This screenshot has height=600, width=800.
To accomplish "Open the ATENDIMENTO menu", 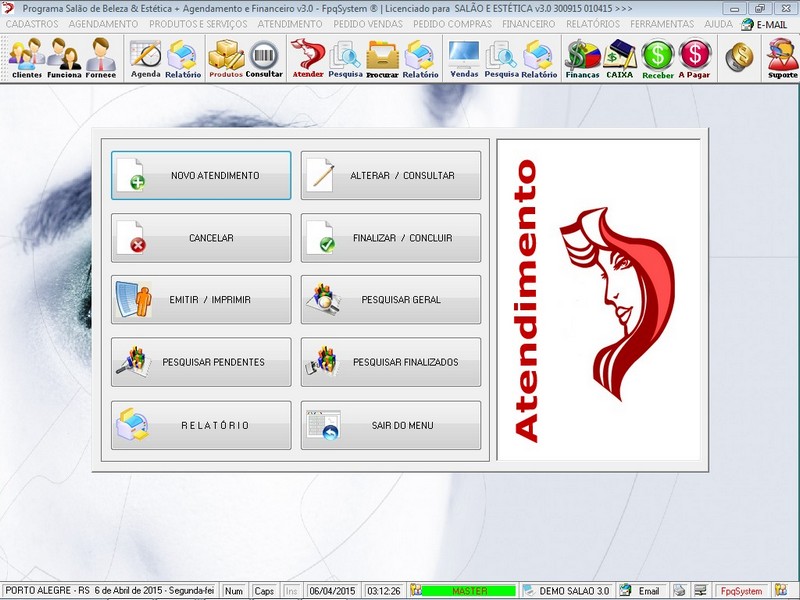I will tap(290, 24).
